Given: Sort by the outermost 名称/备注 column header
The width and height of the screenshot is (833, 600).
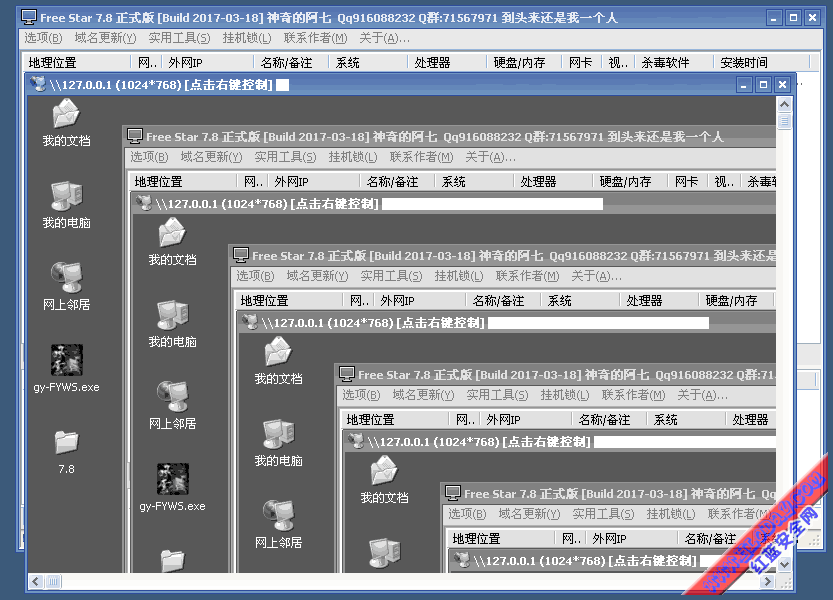Looking at the screenshot, I should coord(291,63).
